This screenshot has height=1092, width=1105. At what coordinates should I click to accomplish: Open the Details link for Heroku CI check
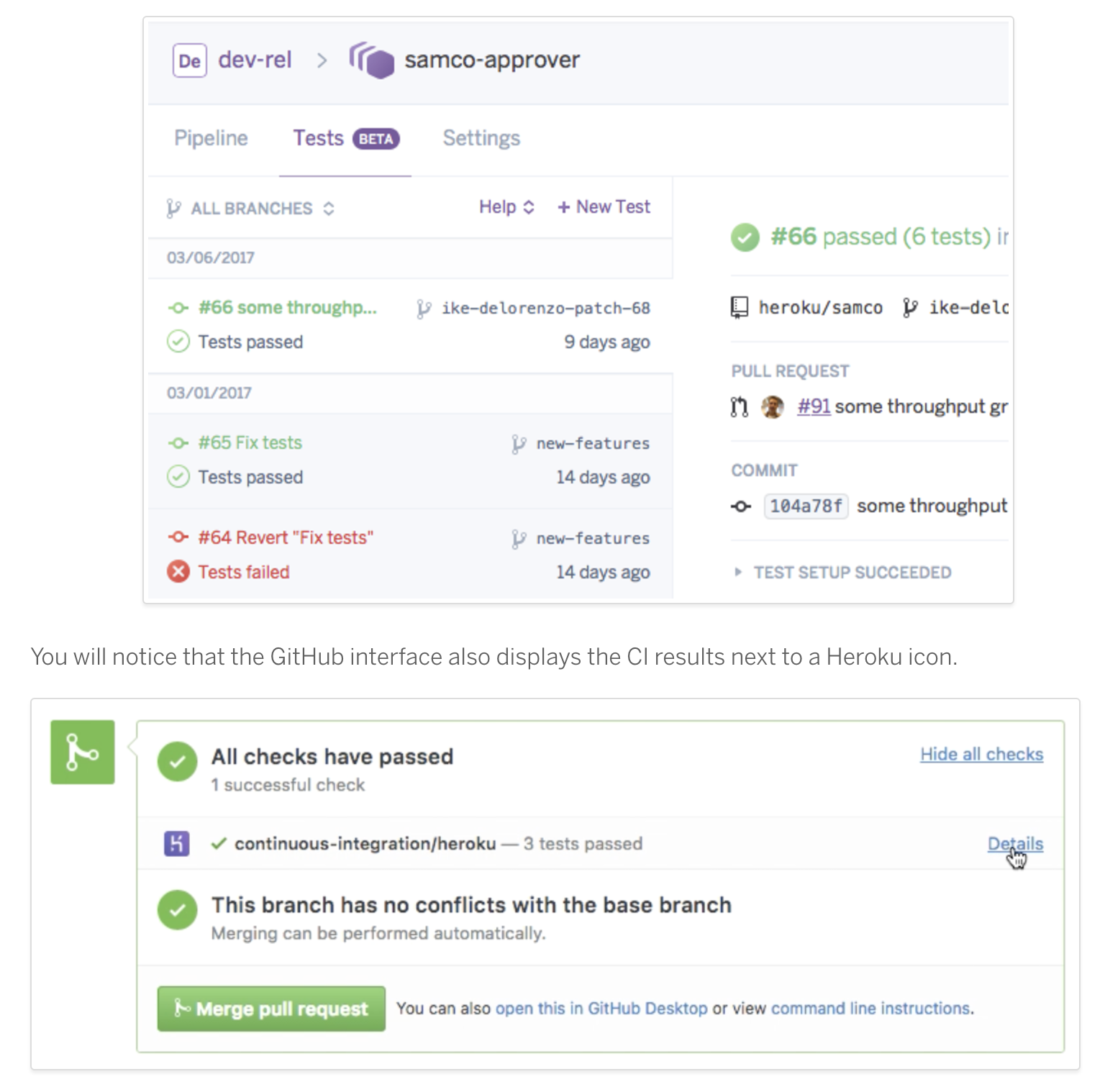[1015, 844]
